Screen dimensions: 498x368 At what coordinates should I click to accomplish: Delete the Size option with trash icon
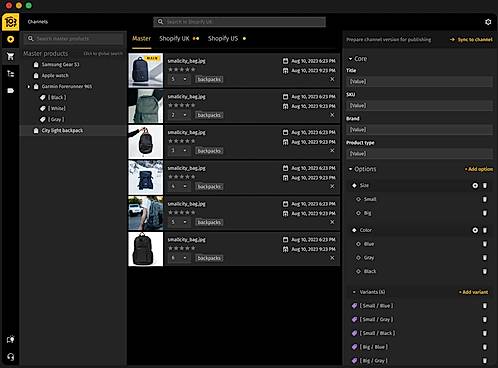pos(485,186)
